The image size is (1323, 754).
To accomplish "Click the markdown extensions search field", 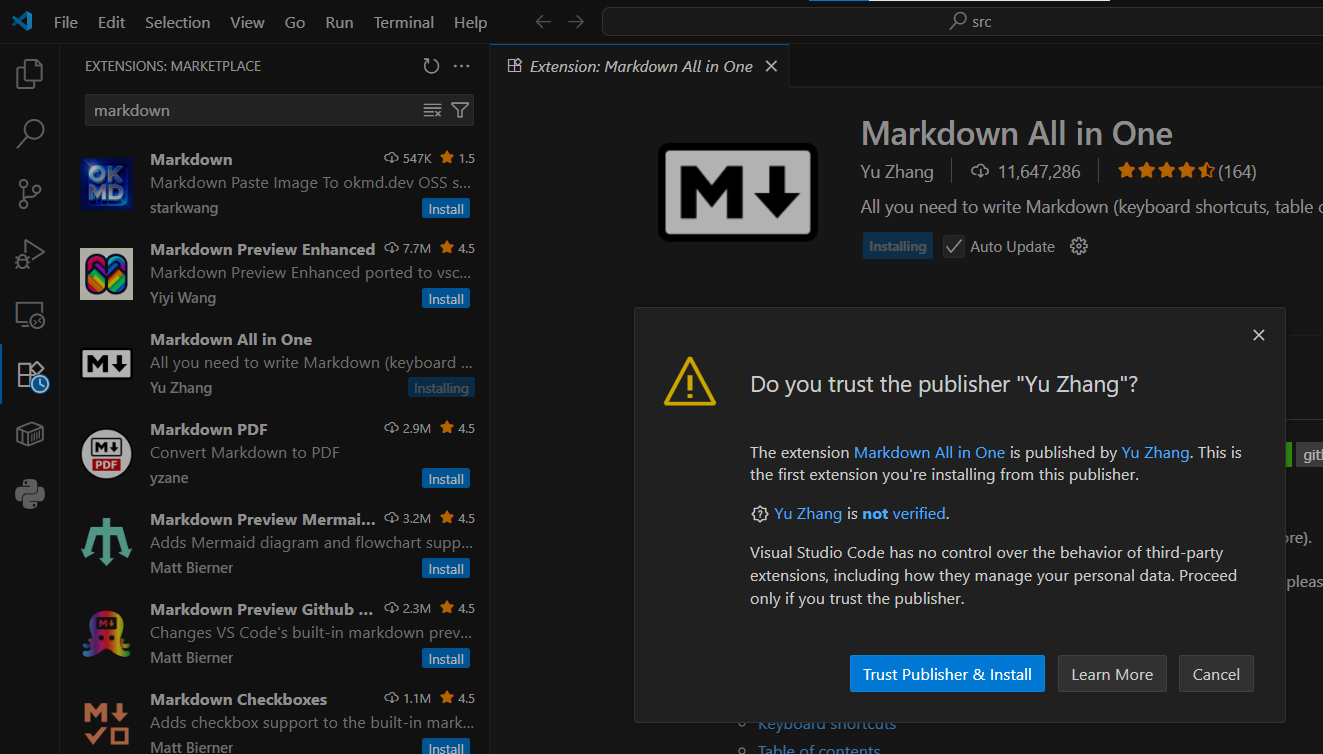I will point(250,110).
